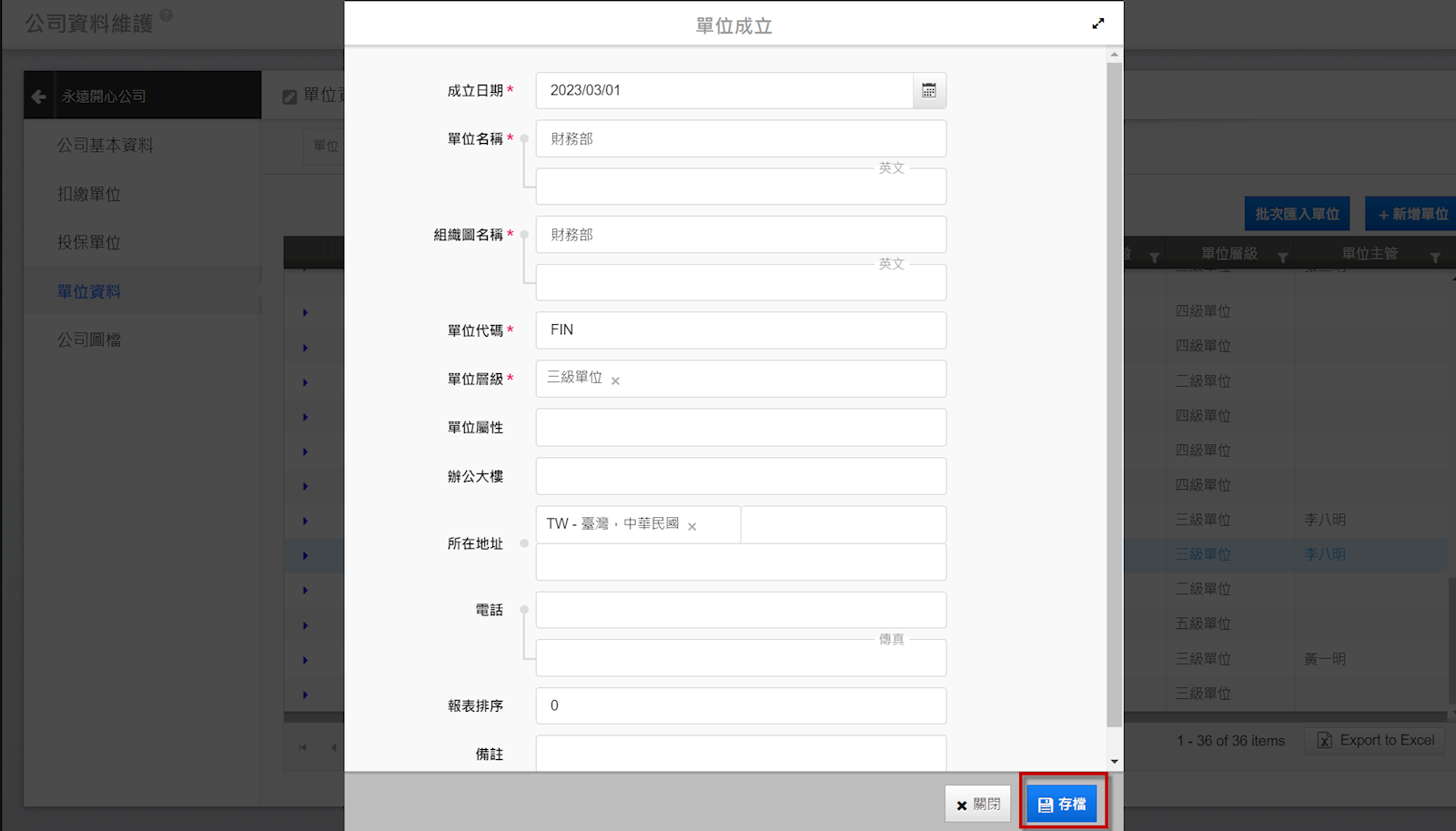
Task: Expand the dialog using the maximize arrows icon
Action: (1098, 24)
